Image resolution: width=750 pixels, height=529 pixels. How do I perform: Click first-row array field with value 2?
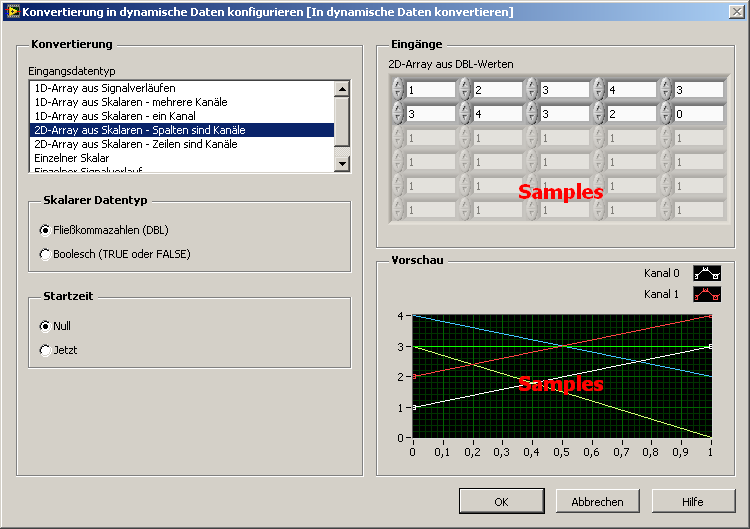click(x=498, y=90)
